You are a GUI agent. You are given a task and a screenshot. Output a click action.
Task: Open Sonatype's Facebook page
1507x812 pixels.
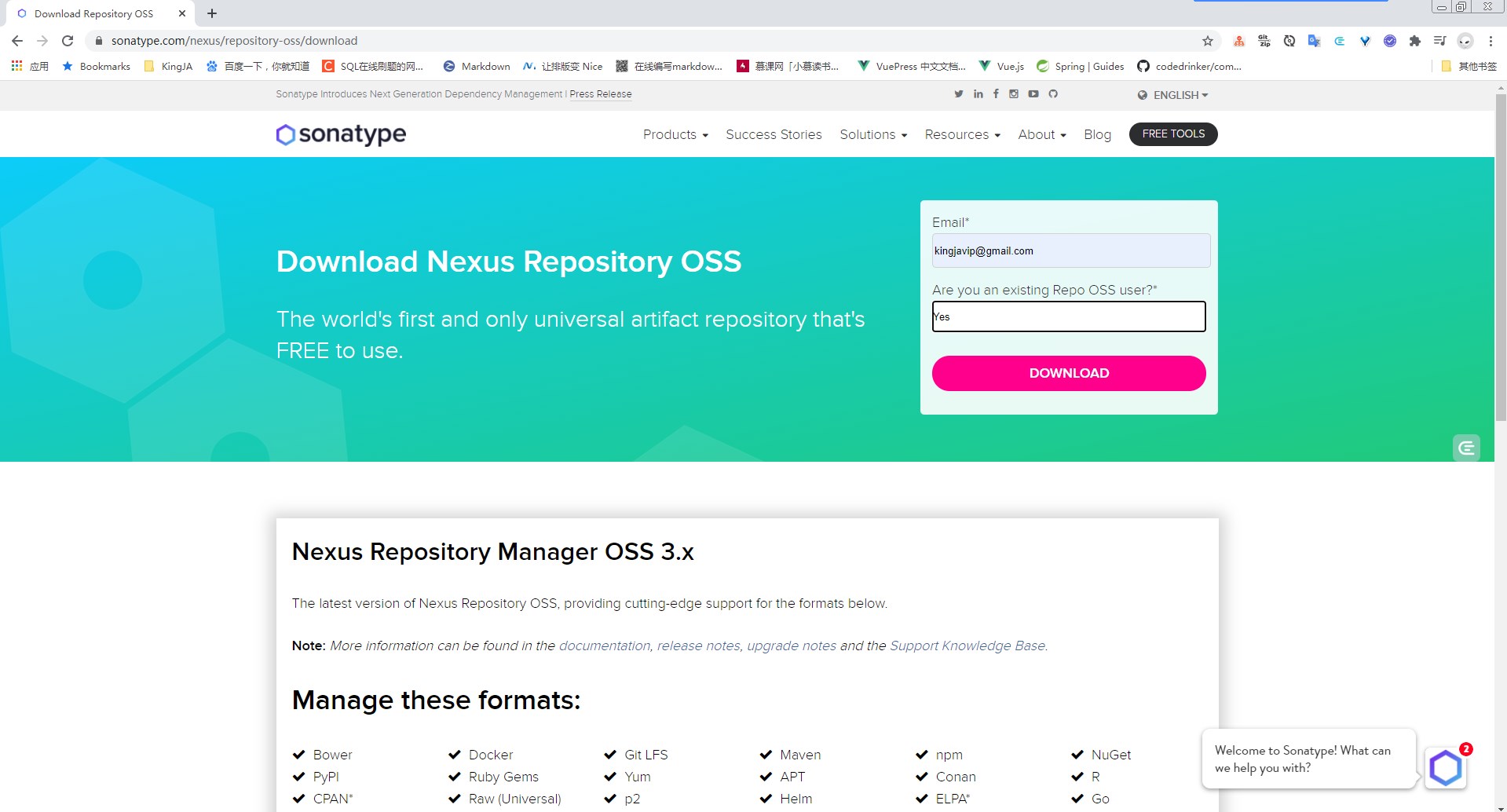point(996,94)
